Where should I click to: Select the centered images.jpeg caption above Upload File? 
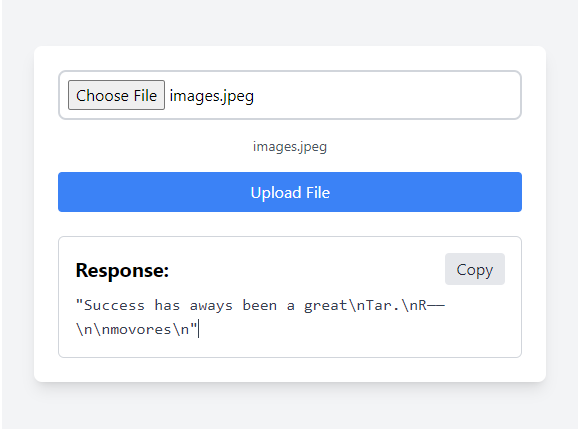pos(290,146)
